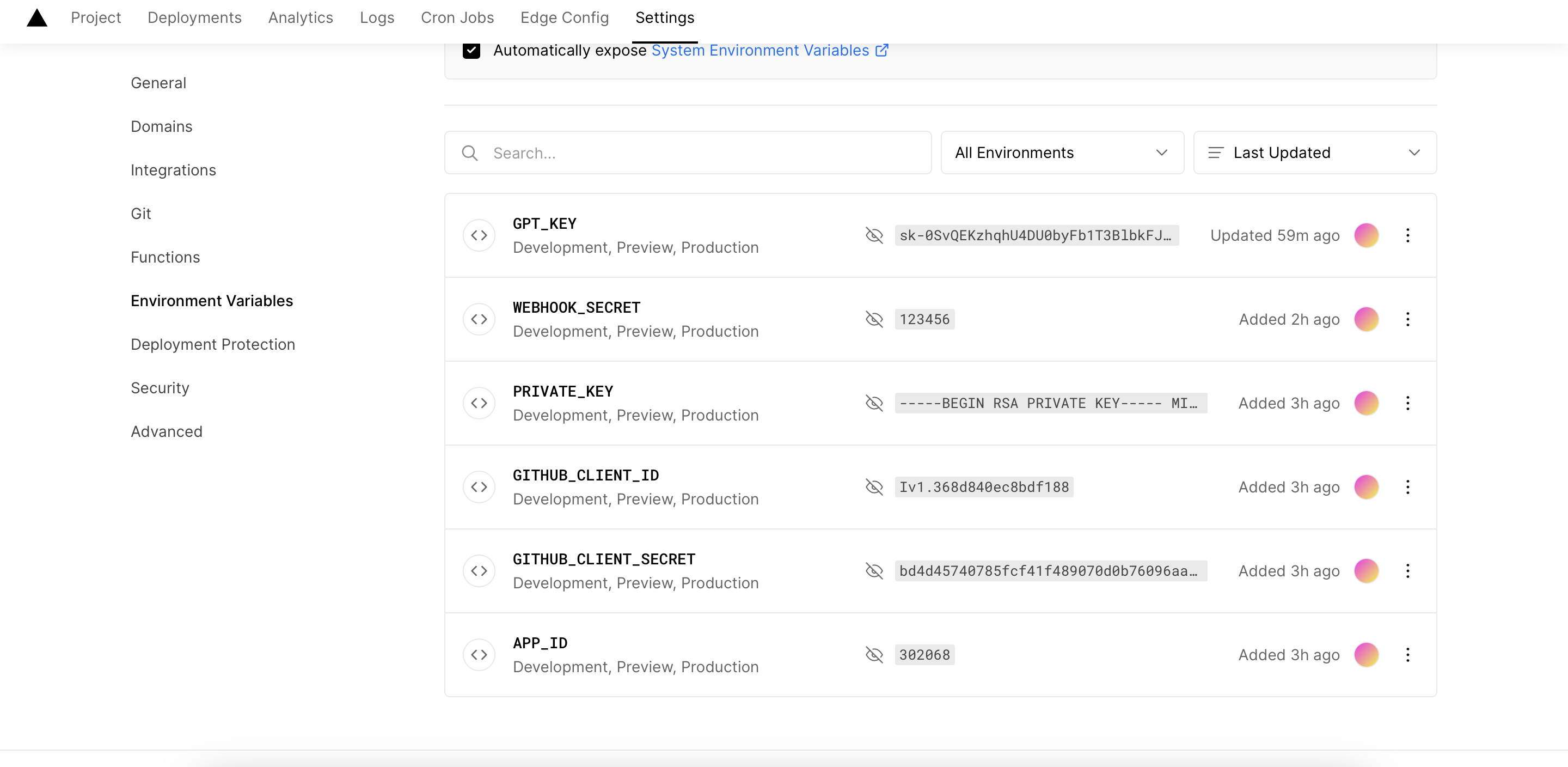Toggle visibility of the APP_ID value
Viewport: 1568px width, 767px height.
(874, 655)
